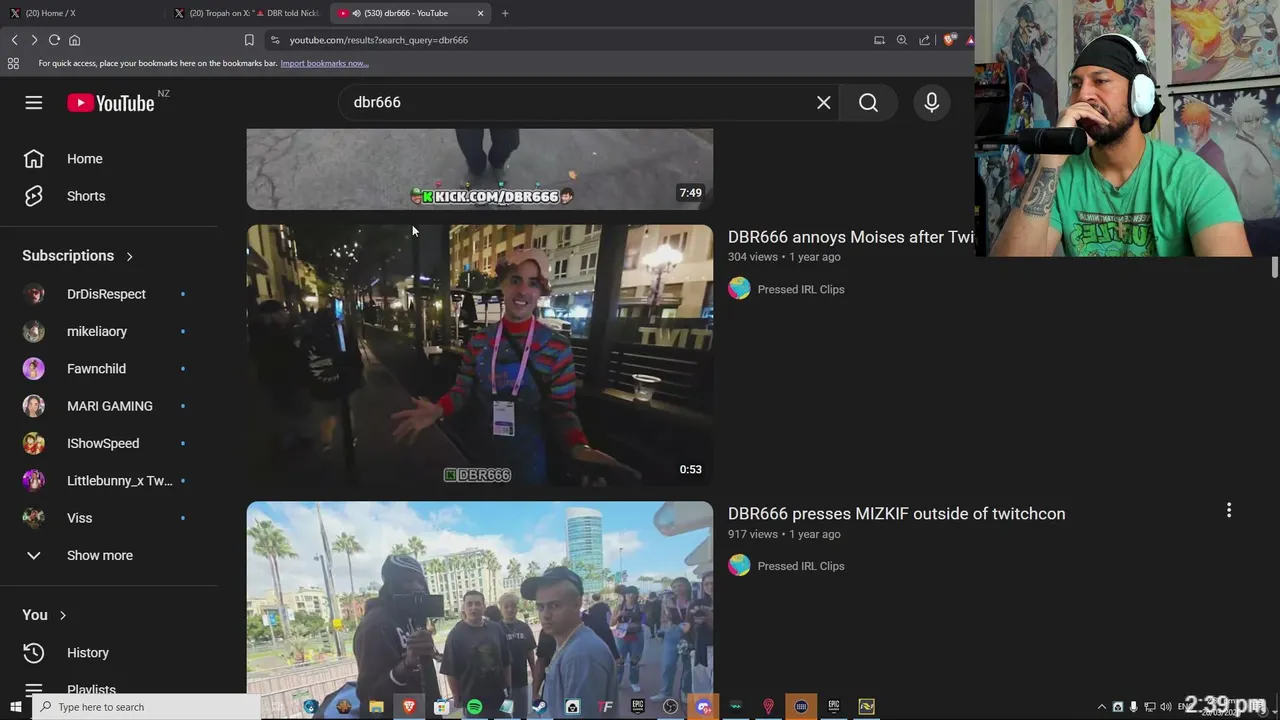Clear the search box with the X
Screen dimensions: 1280x720
(824, 103)
